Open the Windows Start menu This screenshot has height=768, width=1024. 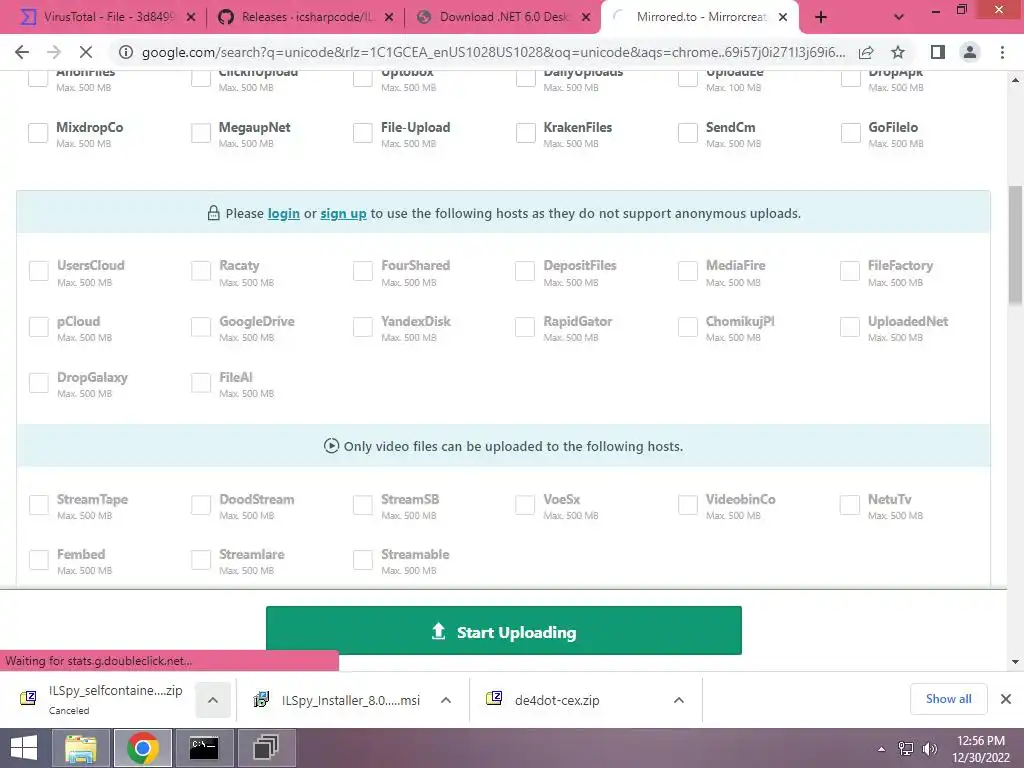(x=24, y=748)
